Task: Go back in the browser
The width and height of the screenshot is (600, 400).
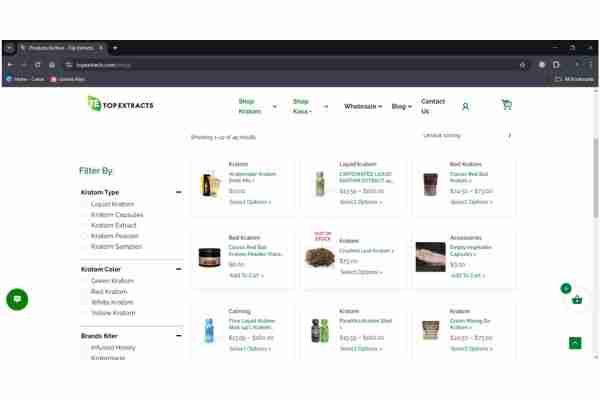Action: pos(10,65)
